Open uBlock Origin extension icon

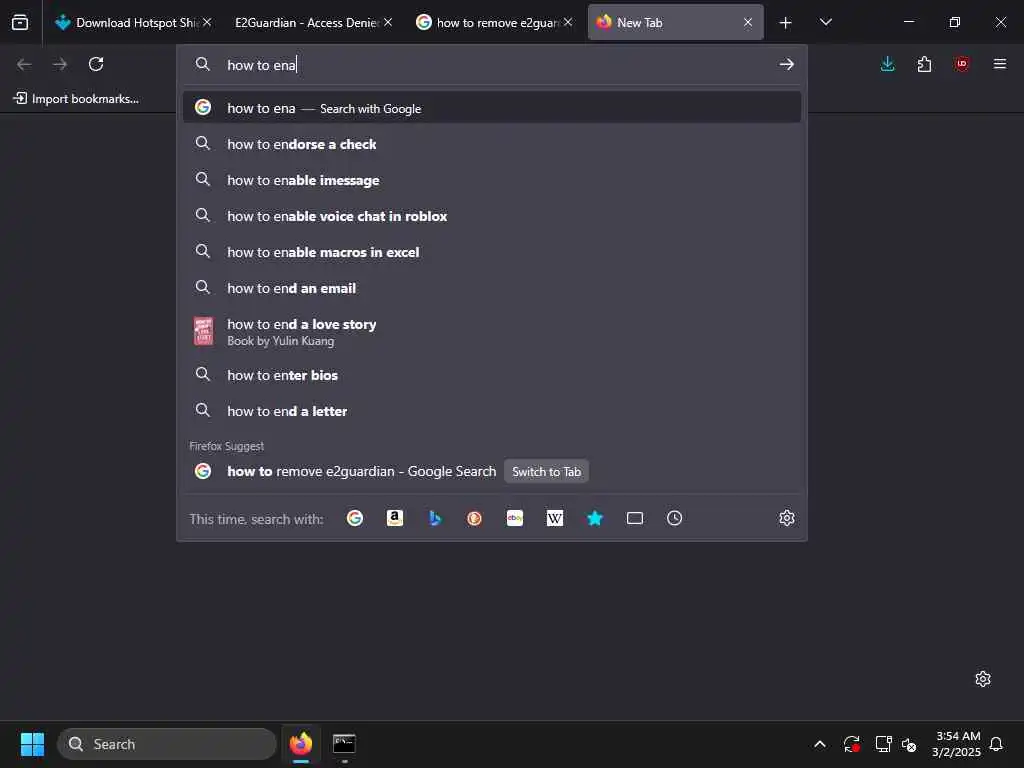point(961,64)
